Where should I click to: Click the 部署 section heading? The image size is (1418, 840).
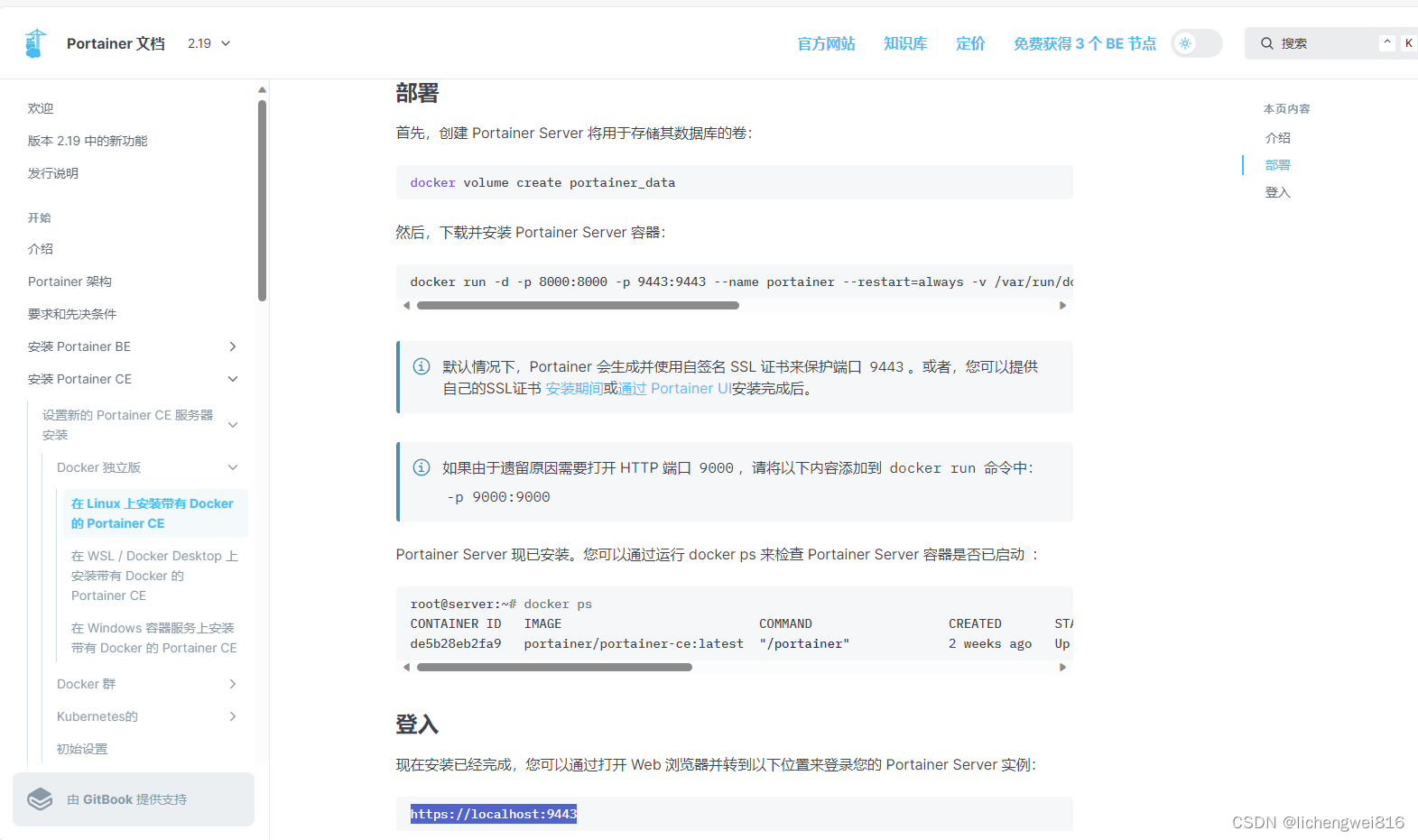pos(417,93)
